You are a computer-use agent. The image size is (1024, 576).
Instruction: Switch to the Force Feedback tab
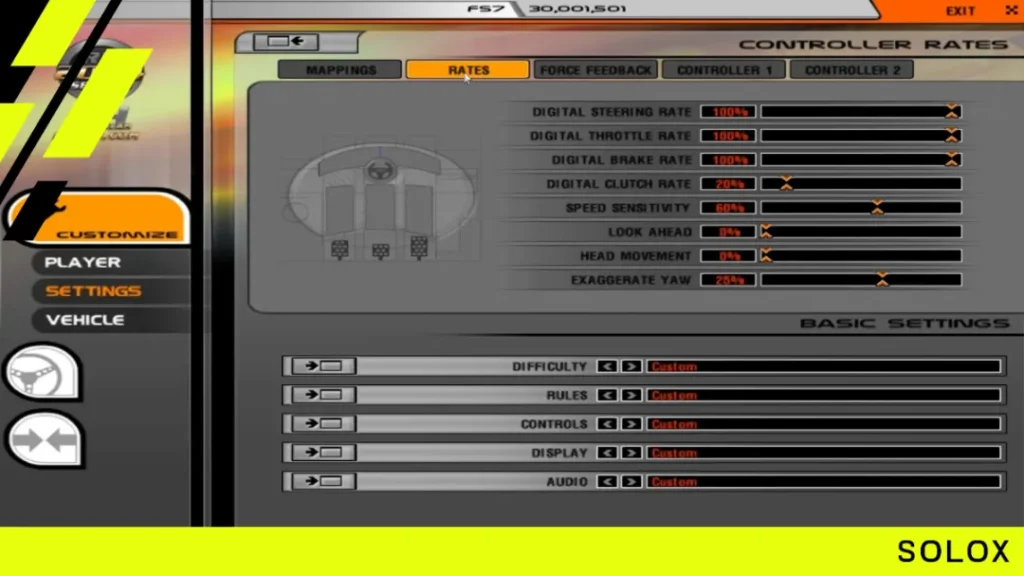click(596, 70)
